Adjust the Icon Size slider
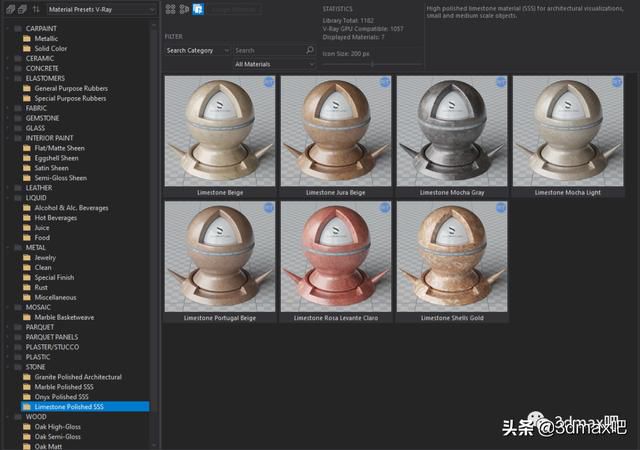The width and height of the screenshot is (640, 450). (x=372, y=64)
